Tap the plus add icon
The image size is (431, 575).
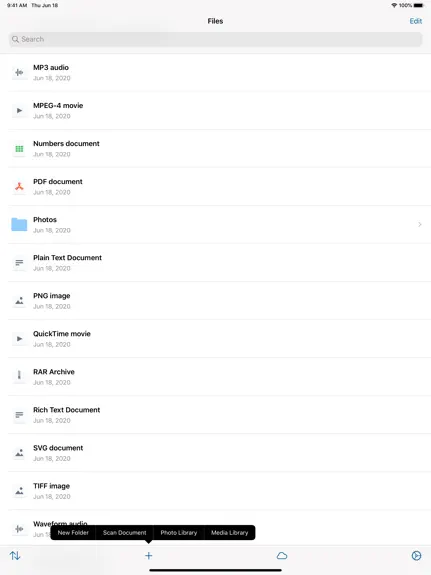(x=149, y=556)
